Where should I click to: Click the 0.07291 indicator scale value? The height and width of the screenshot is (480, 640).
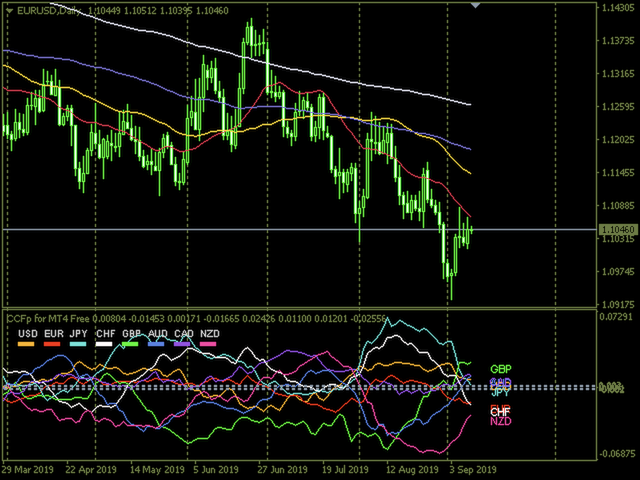click(x=618, y=316)
